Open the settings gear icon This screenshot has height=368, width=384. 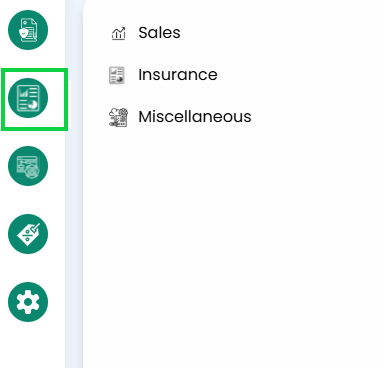[28, 302]
